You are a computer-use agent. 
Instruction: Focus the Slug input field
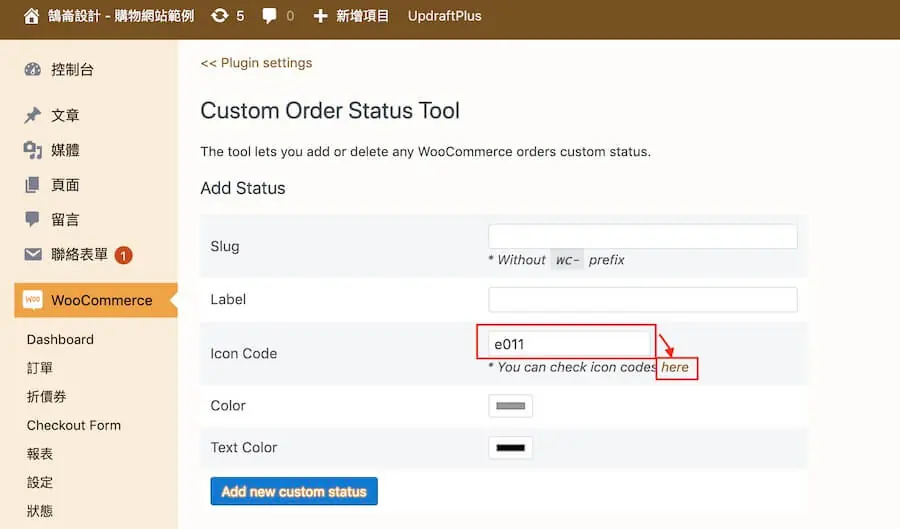pos(642,236)
